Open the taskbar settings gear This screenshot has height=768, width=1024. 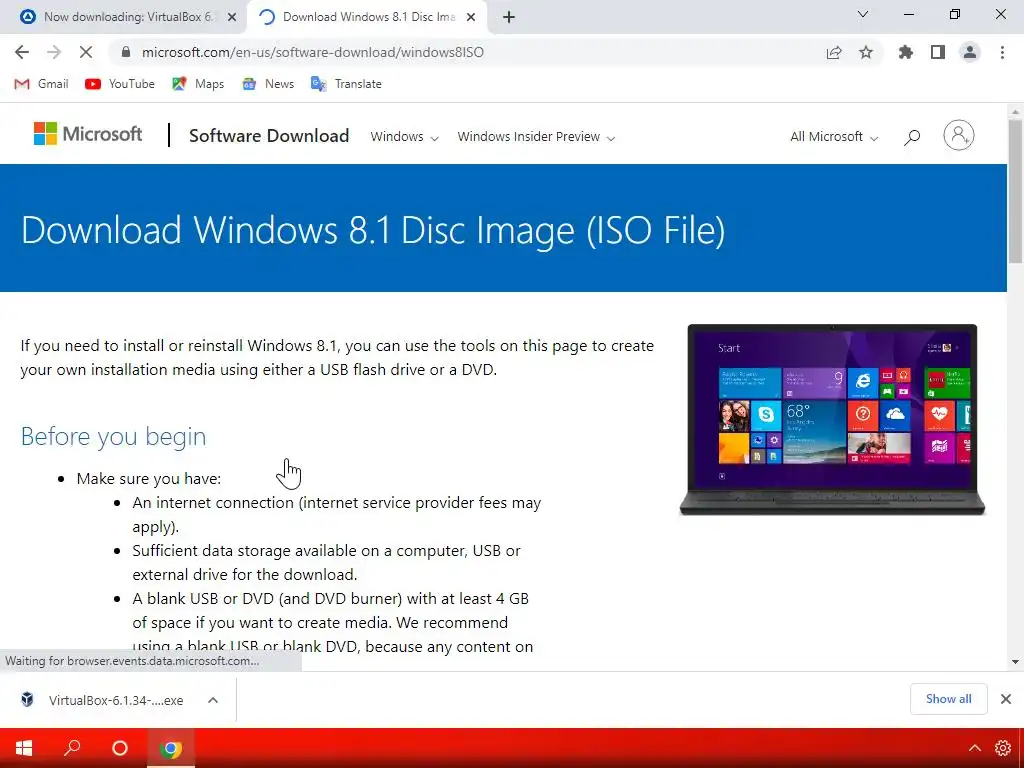[x=1002, y=748]
